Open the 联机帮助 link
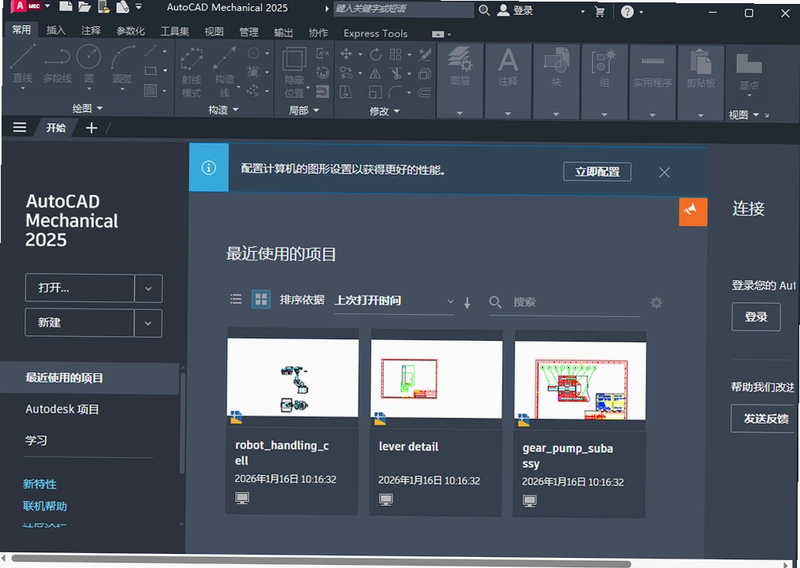 (x=45, y=506)
